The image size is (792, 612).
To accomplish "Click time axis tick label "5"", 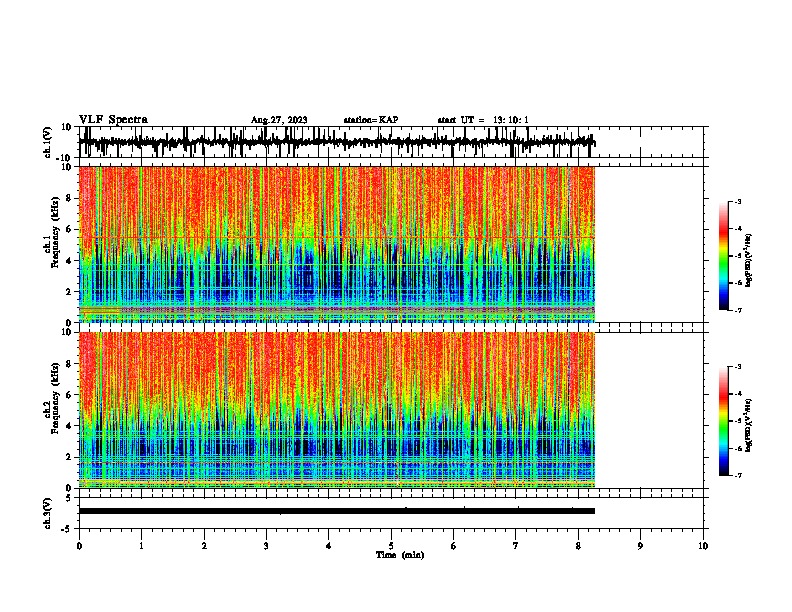I will click(x=391, y=546).
